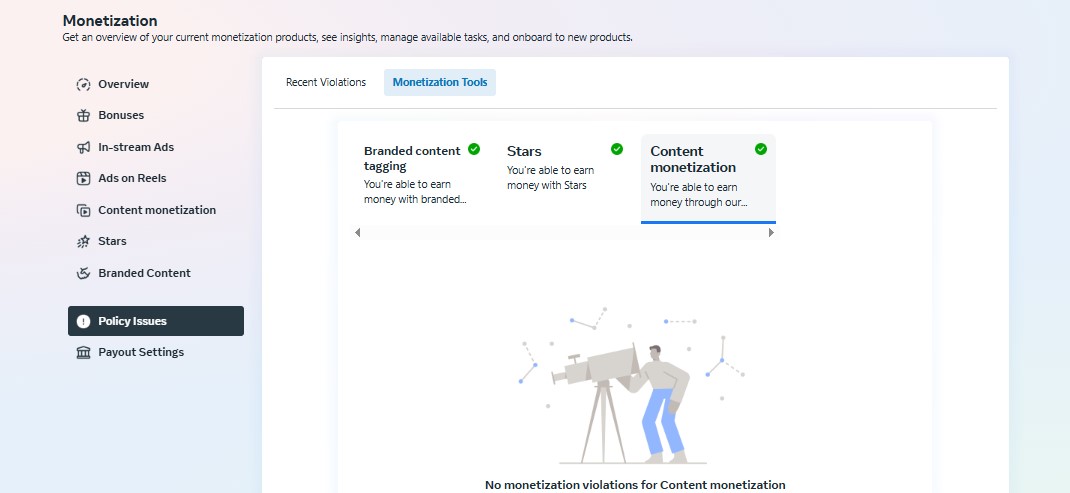Screen dimensions: 1070x493
Task: Click the green checkmark on Branded content tagging
Action: point(474,149)
